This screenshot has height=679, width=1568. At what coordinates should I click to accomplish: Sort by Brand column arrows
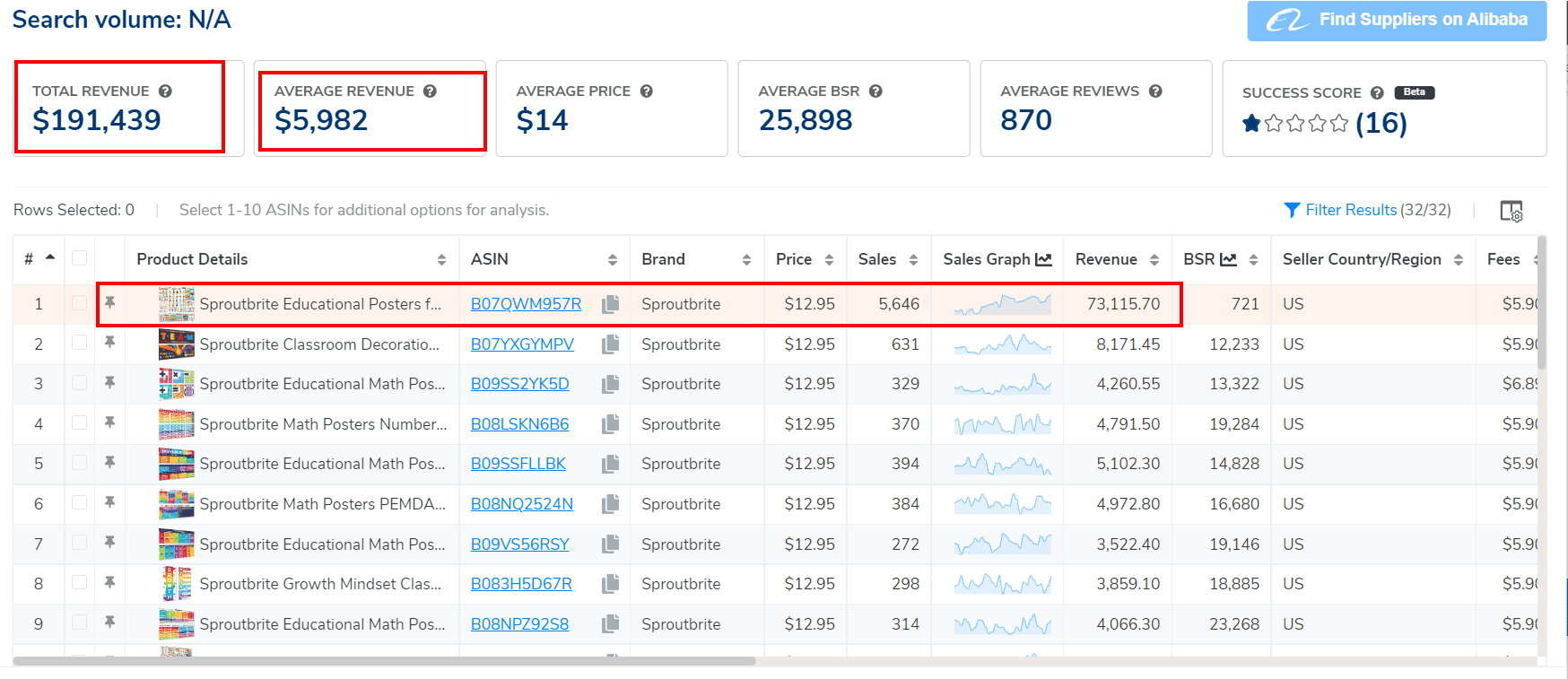[x=746, y=260]
